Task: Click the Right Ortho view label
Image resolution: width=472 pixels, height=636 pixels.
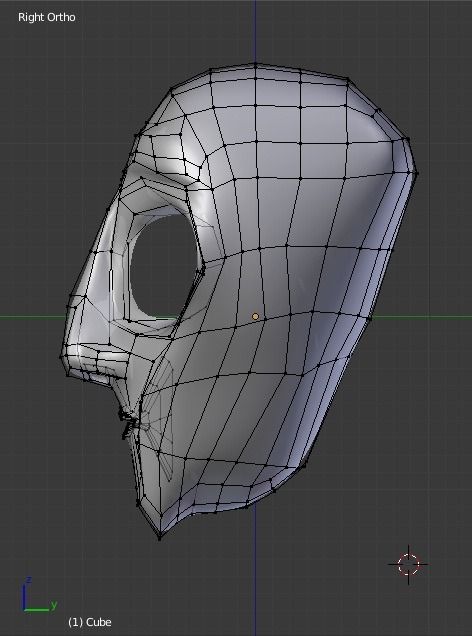Action: (x=47, y=17)
